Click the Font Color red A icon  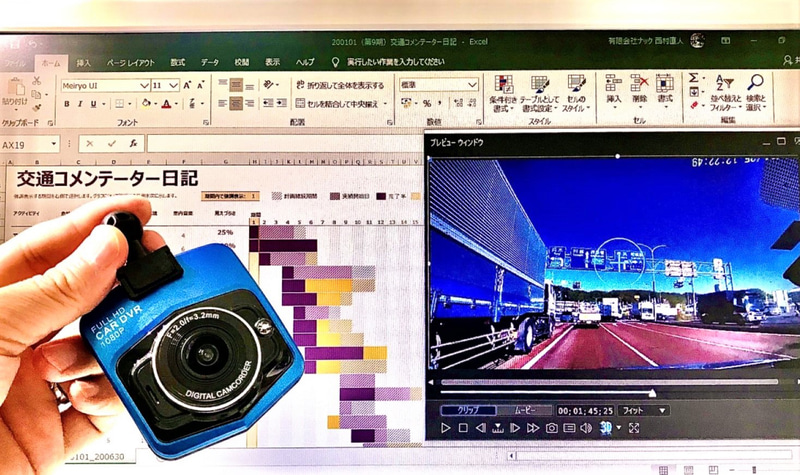click(166, 104)
